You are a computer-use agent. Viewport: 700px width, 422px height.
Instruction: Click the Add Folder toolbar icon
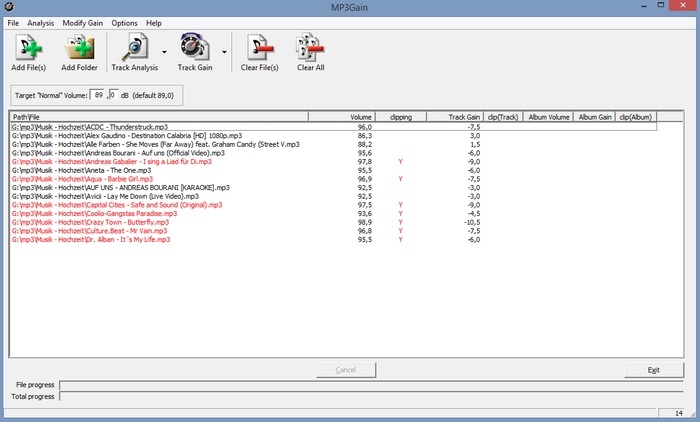[79, 47]
